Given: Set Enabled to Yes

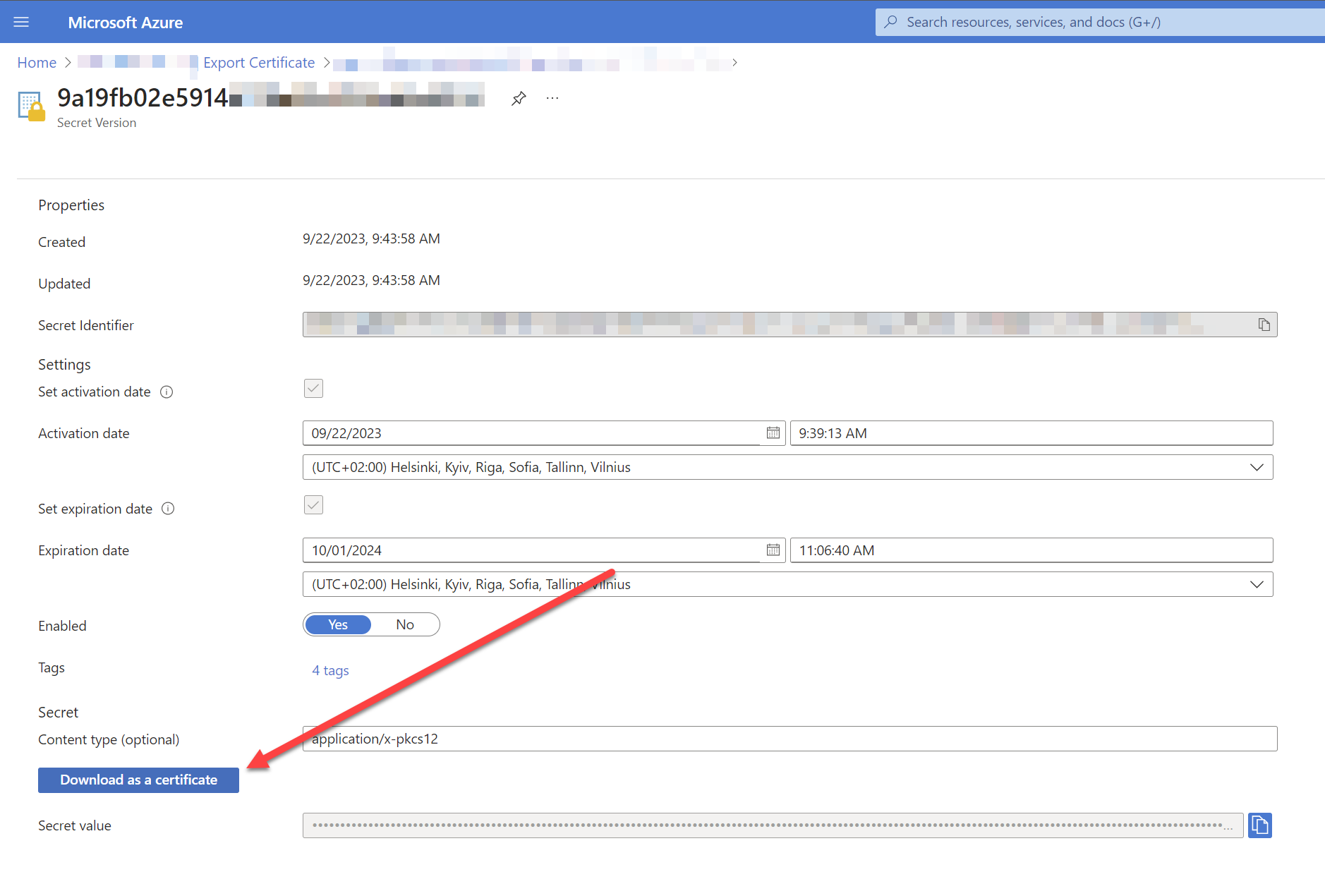Looking at the screenshot, I should click(x=338, y=624).
